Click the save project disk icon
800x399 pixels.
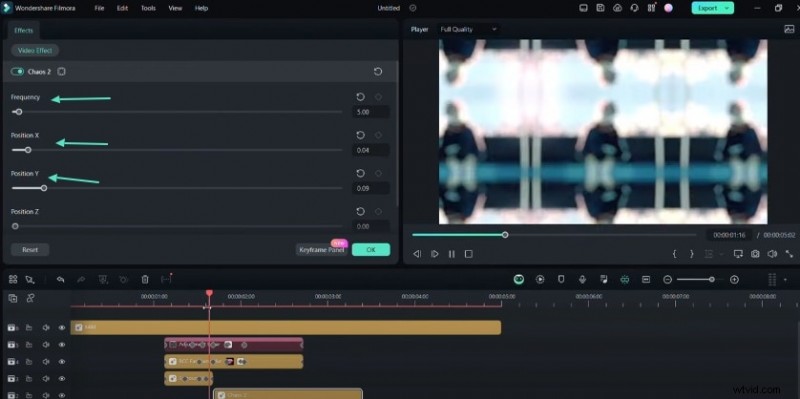pos(601,8)
